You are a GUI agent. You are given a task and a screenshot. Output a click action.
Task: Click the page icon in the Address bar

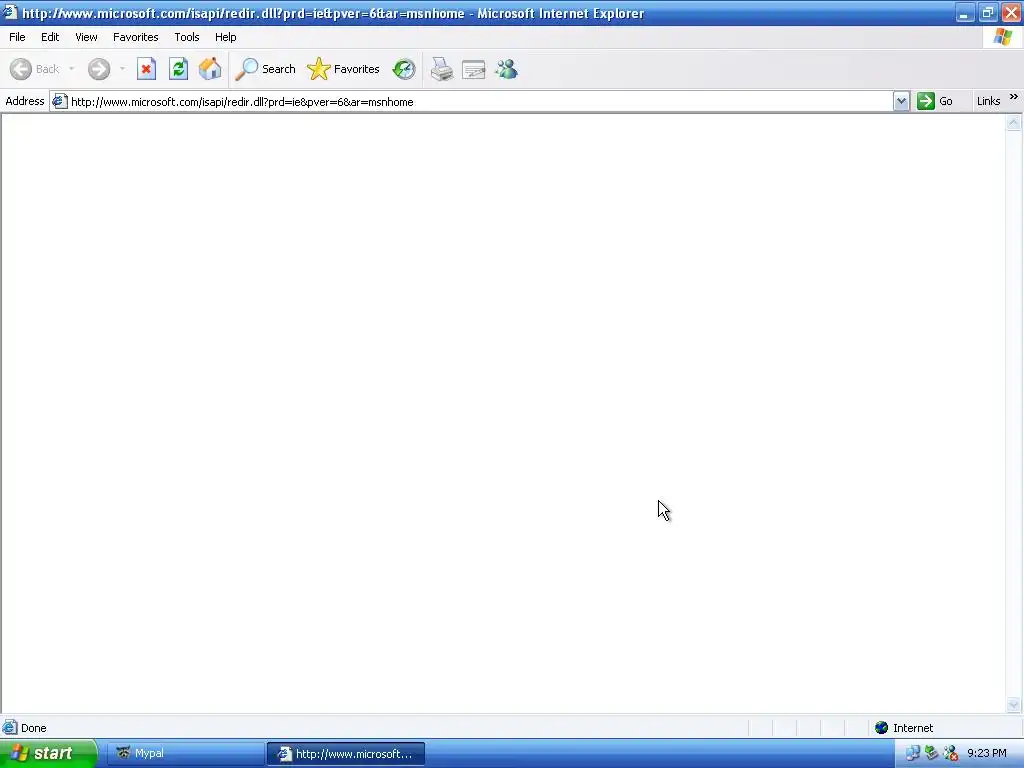59,101
